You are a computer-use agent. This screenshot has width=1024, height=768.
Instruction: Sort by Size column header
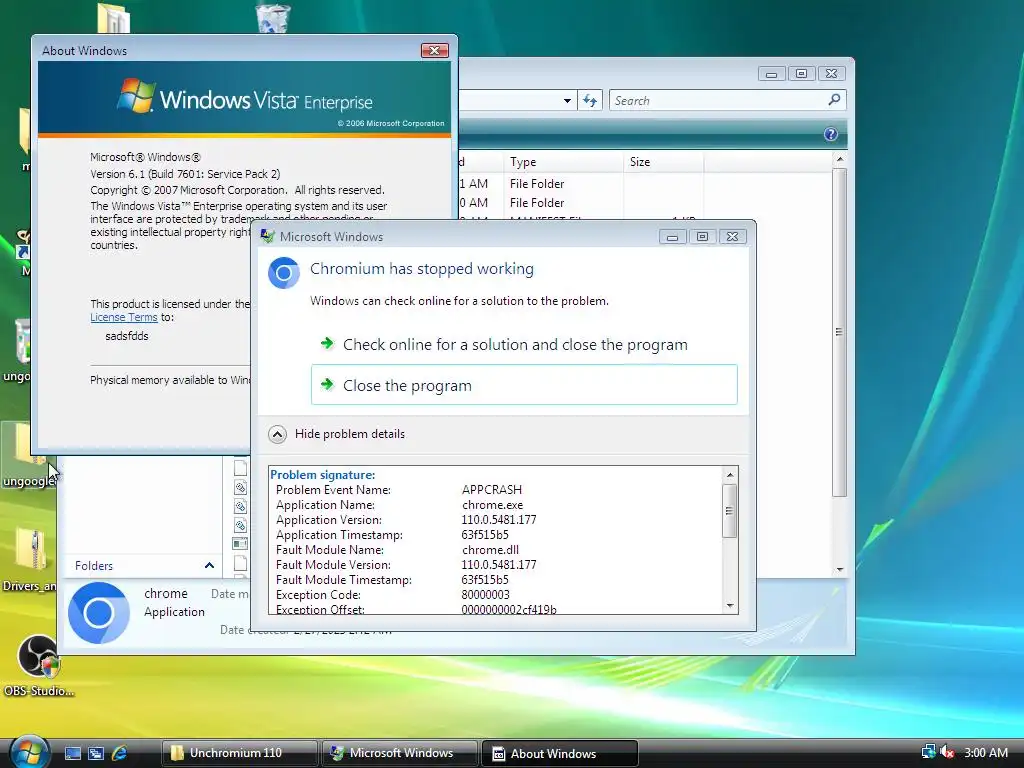(664, 162)
